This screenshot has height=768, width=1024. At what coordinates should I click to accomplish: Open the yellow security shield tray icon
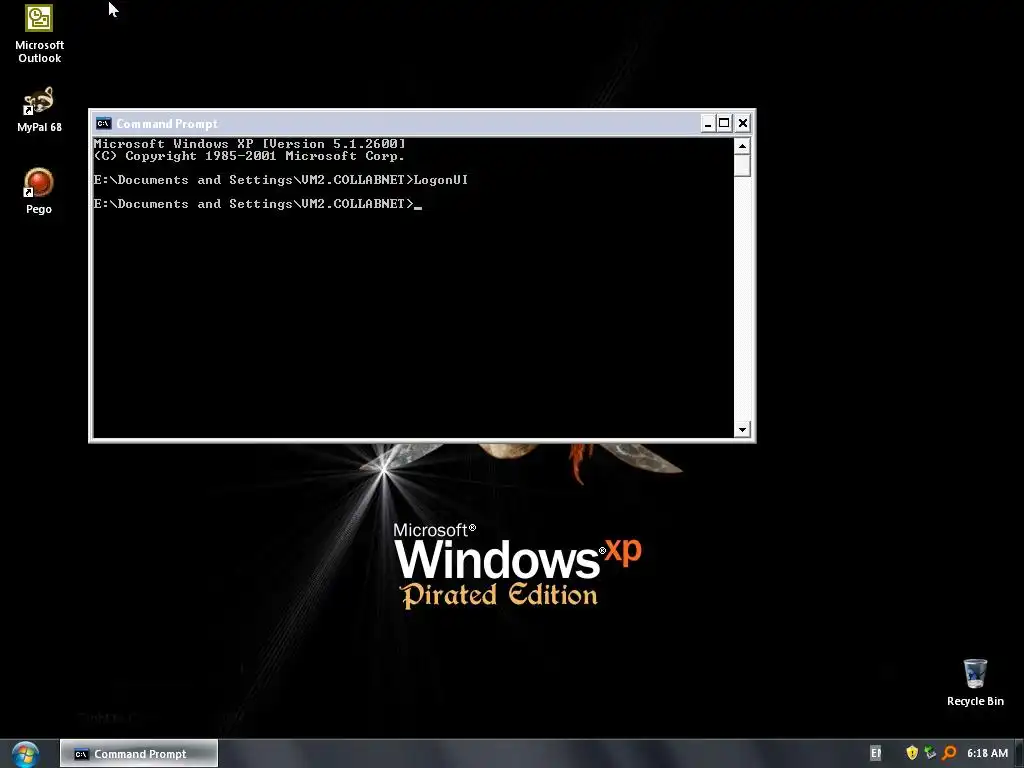[x=912, y=753]
